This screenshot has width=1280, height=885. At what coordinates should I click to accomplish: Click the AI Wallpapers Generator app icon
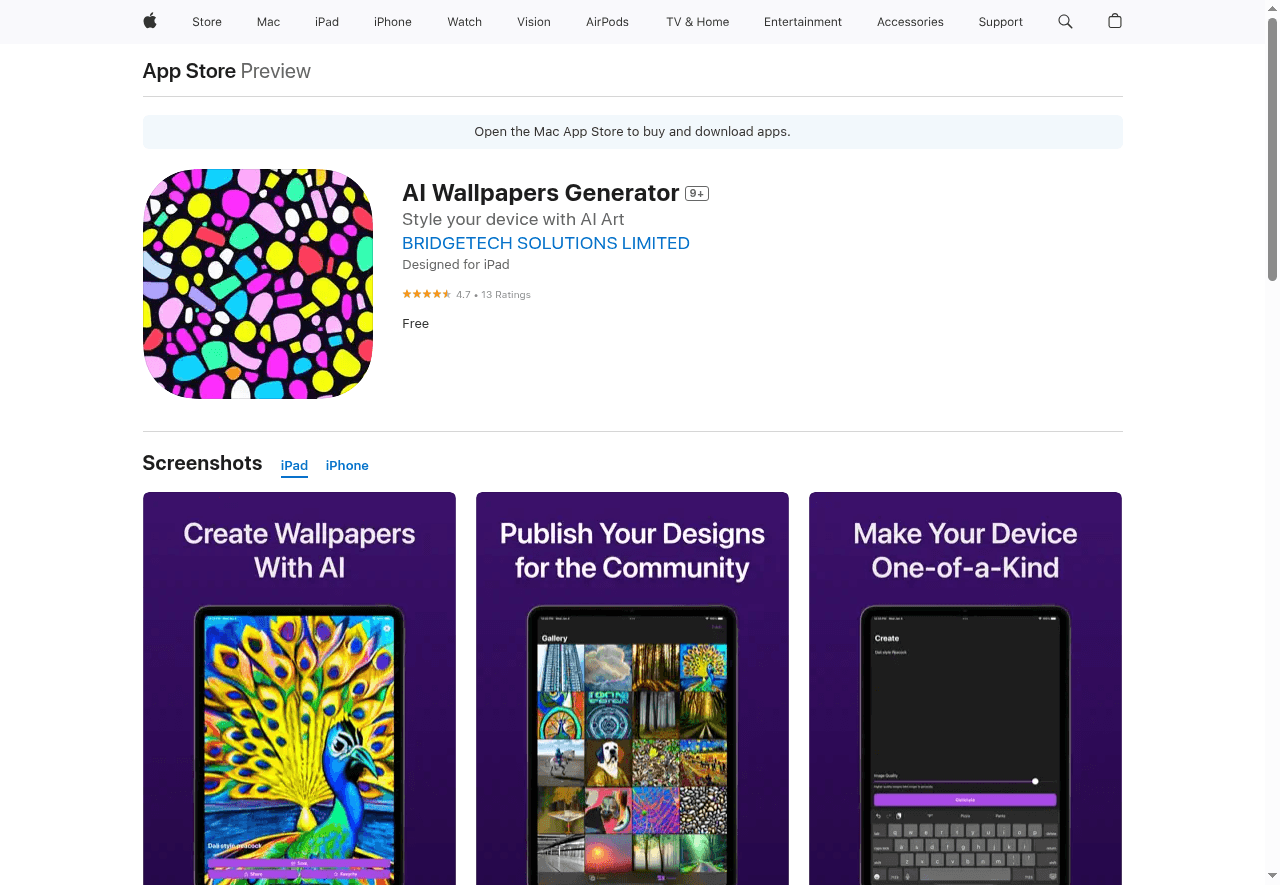[x=258, y=283]
